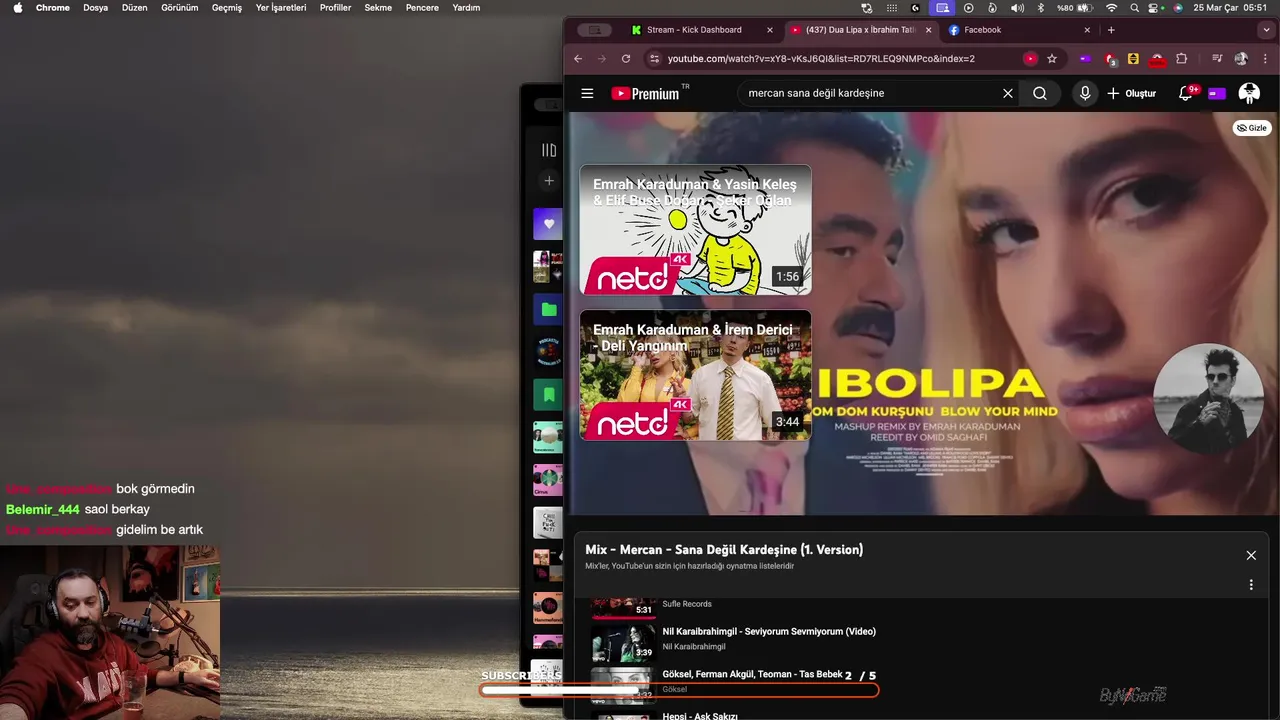View site information icon in address bar
The height and width of the screenshot is (720, 1280).
pos(654,59)
